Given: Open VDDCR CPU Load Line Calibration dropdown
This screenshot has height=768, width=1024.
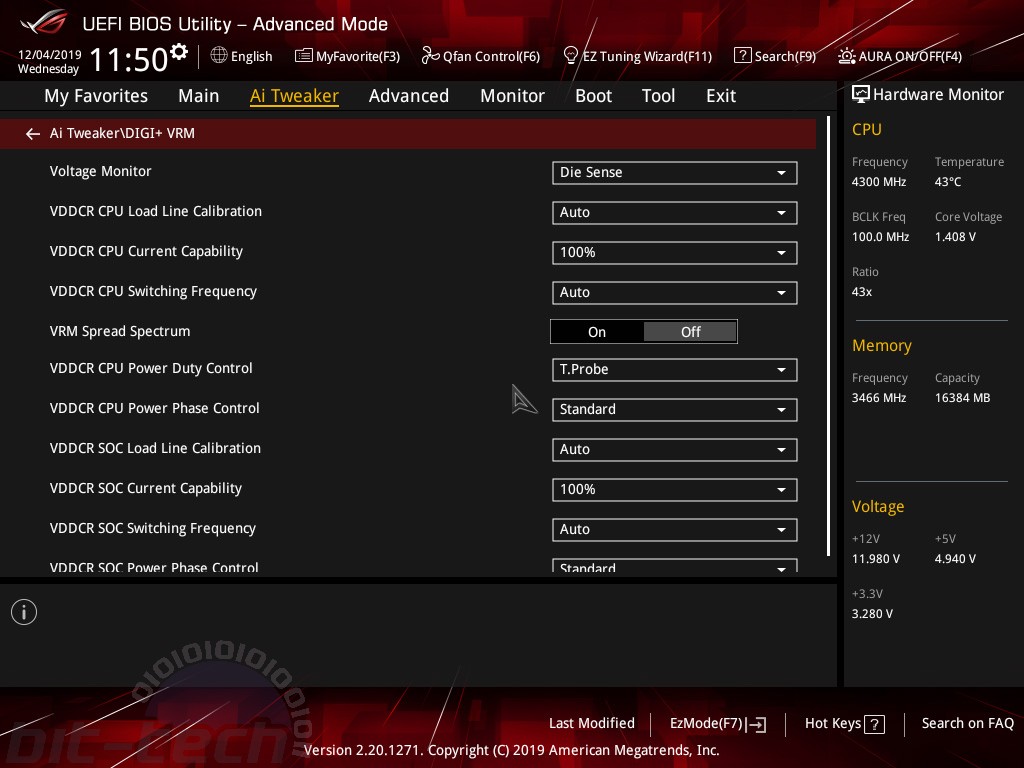Looking at the screenshot, I should click(675, 213).
